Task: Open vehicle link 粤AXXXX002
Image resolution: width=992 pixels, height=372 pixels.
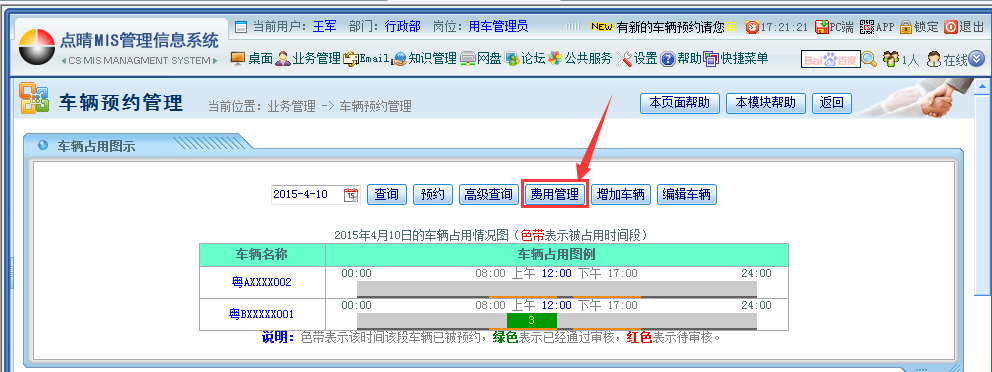Action: pyautogui.click(x=262, y=282)
